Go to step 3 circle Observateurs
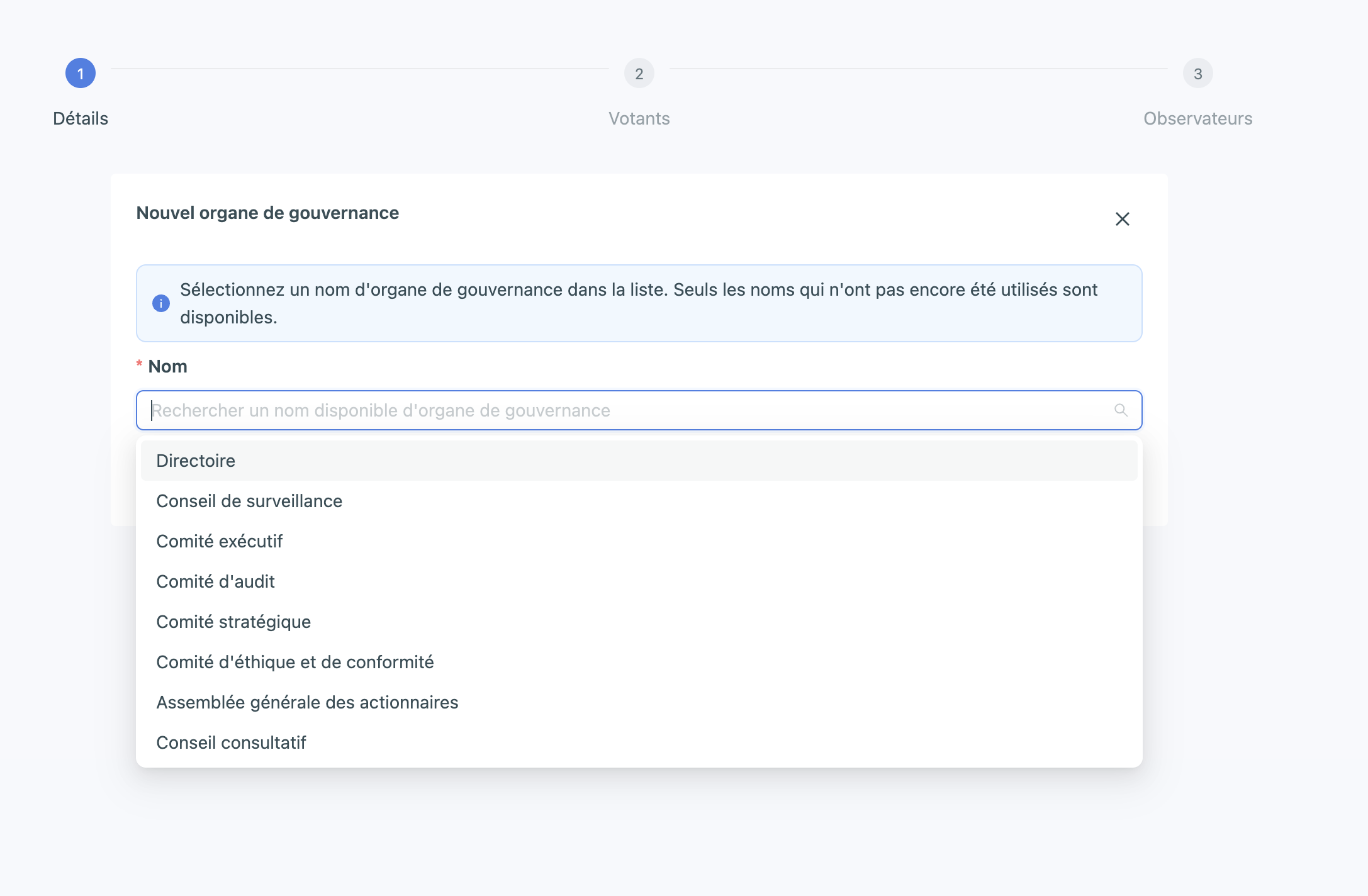This screenshot has height=896, width=1368. [1197, 74]
